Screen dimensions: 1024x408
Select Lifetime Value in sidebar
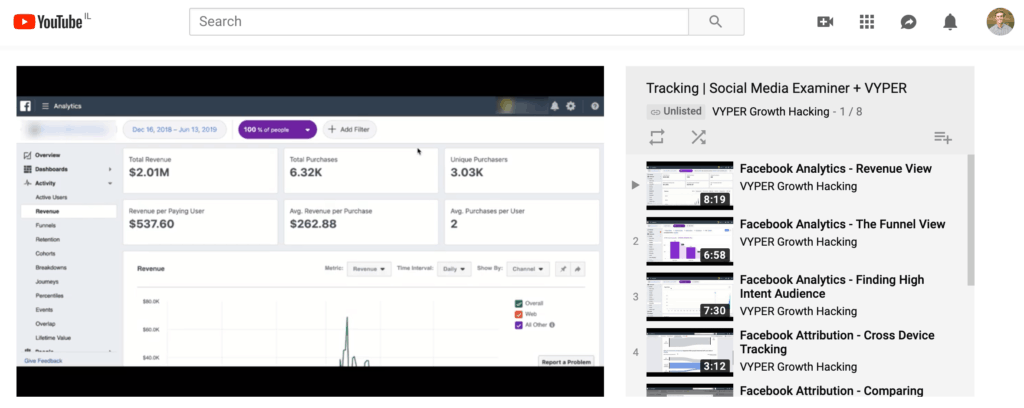point(53,338)
